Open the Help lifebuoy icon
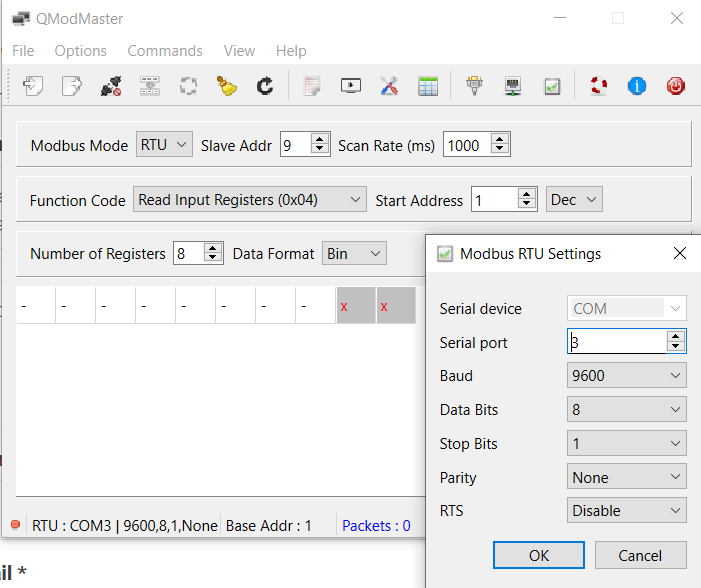The width and height of the screenshot is (701, 588). tap(598, 86)
